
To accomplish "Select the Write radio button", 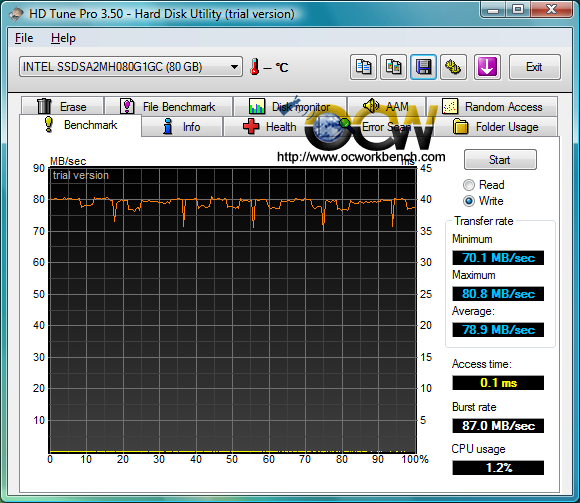I will click(x=469, y=201).
